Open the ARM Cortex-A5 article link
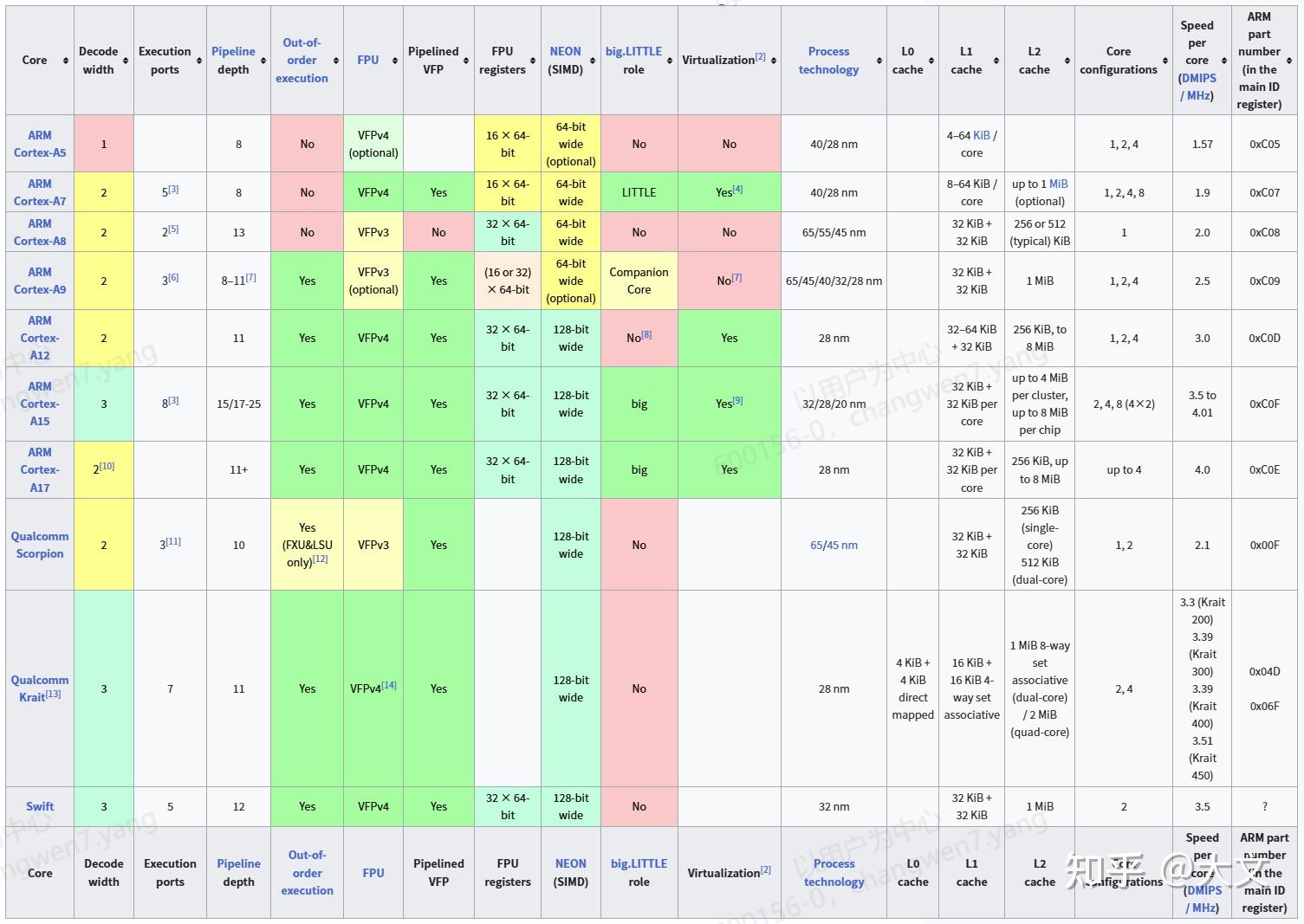 point(40,144)
